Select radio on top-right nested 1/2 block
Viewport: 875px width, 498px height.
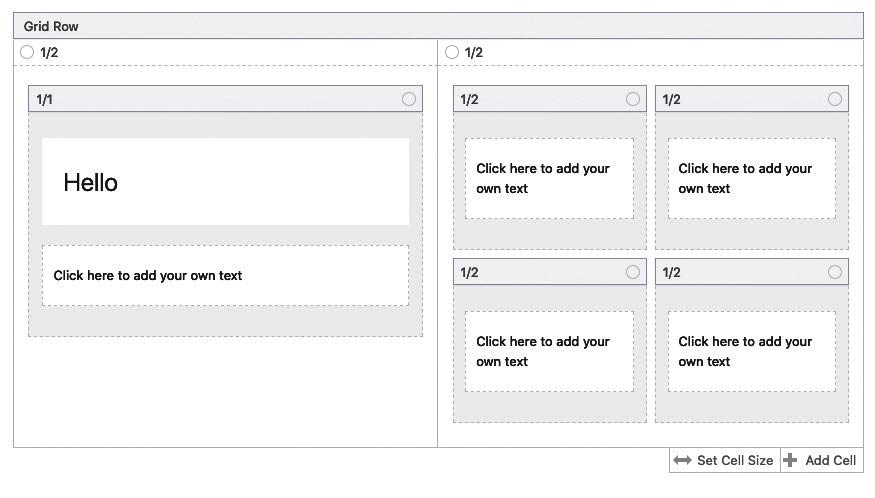coord(835,99)
